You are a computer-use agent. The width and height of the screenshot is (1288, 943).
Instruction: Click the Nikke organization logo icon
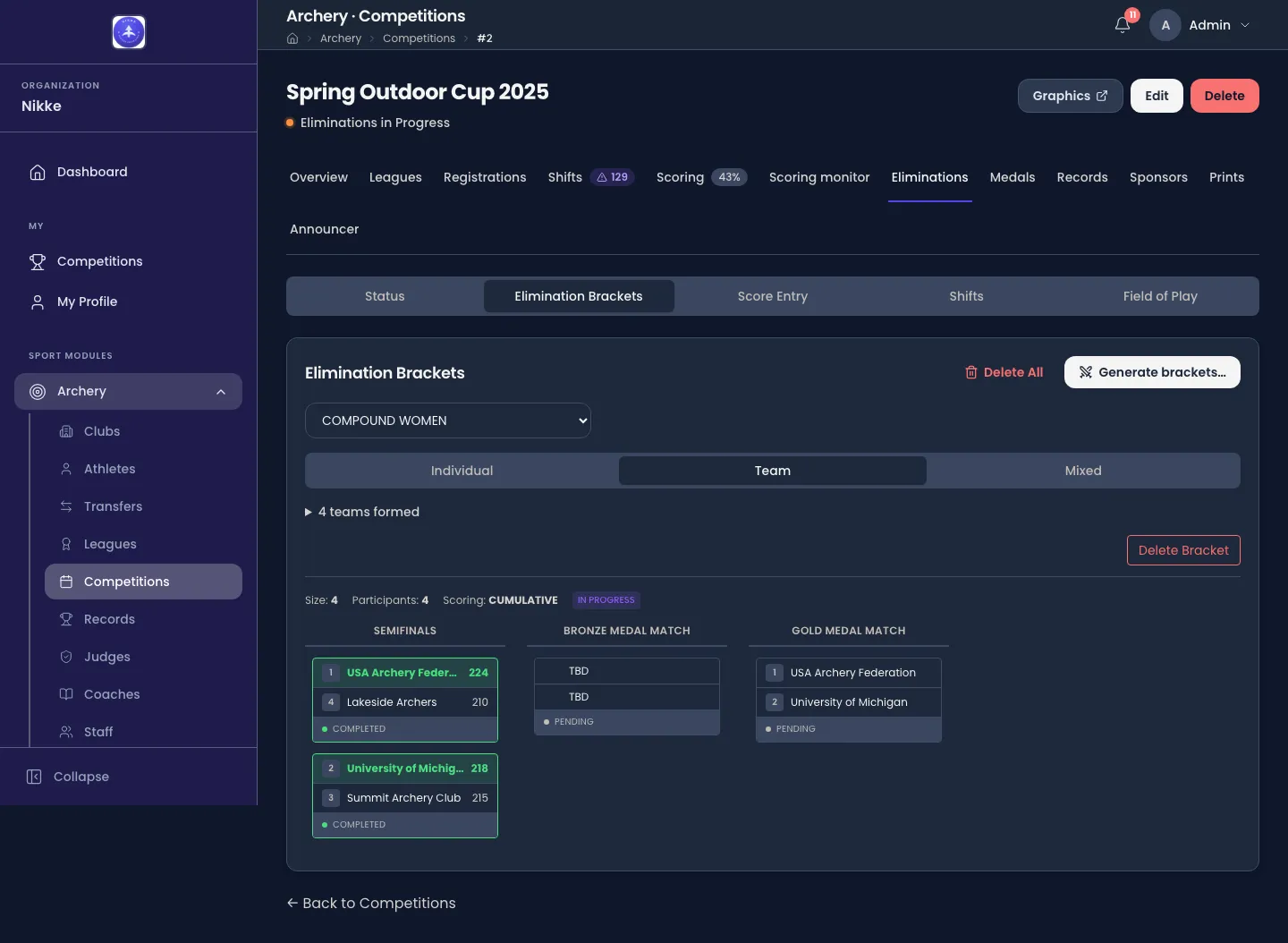(129, 32)
